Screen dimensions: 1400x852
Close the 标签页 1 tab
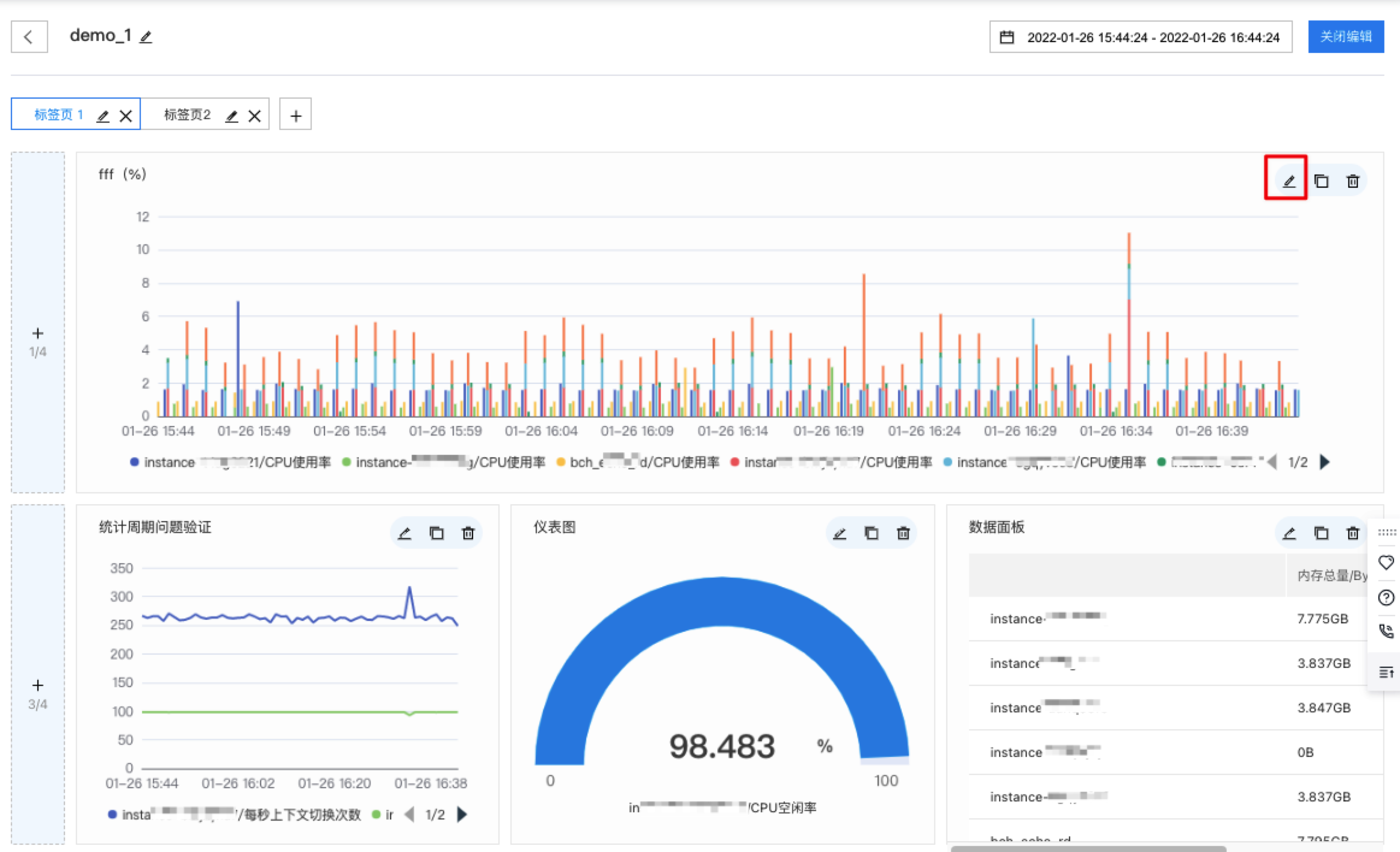126,116
